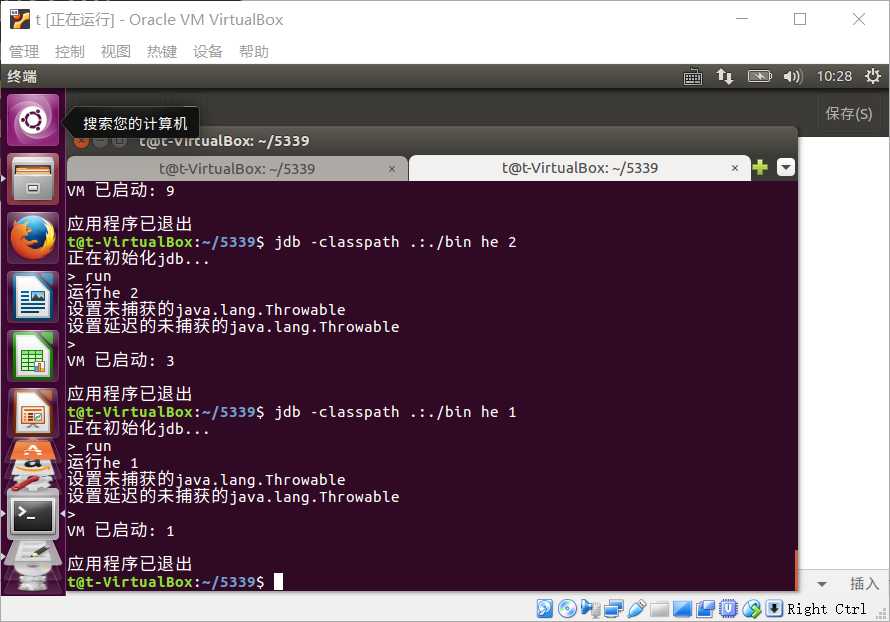The image size is (890, 622).
Task: Open Ubuntu Software Center launcher icon
Action: [33, 452]
